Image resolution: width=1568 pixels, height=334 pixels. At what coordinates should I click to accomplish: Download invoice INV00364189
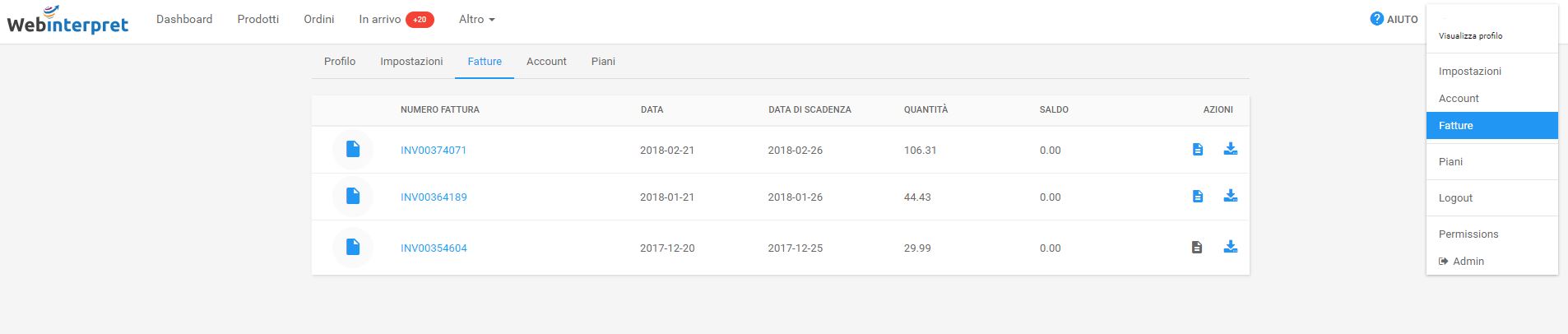1231,196
